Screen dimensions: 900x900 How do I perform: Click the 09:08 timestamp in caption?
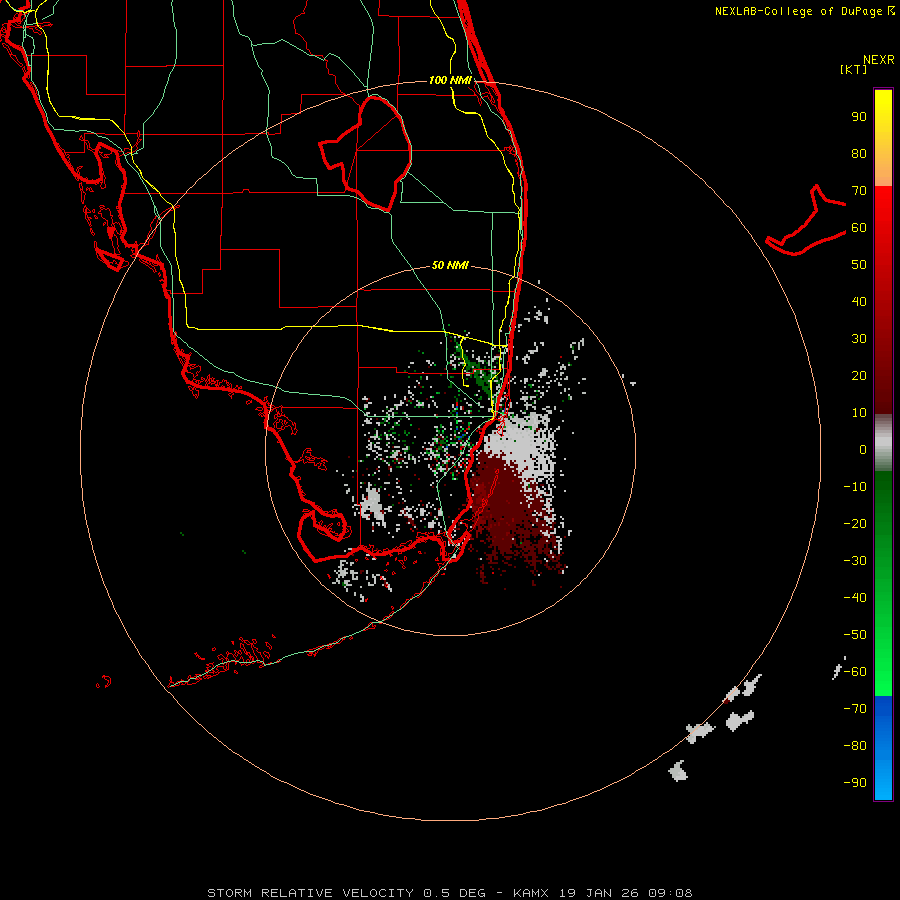click(x=670, y=893)
